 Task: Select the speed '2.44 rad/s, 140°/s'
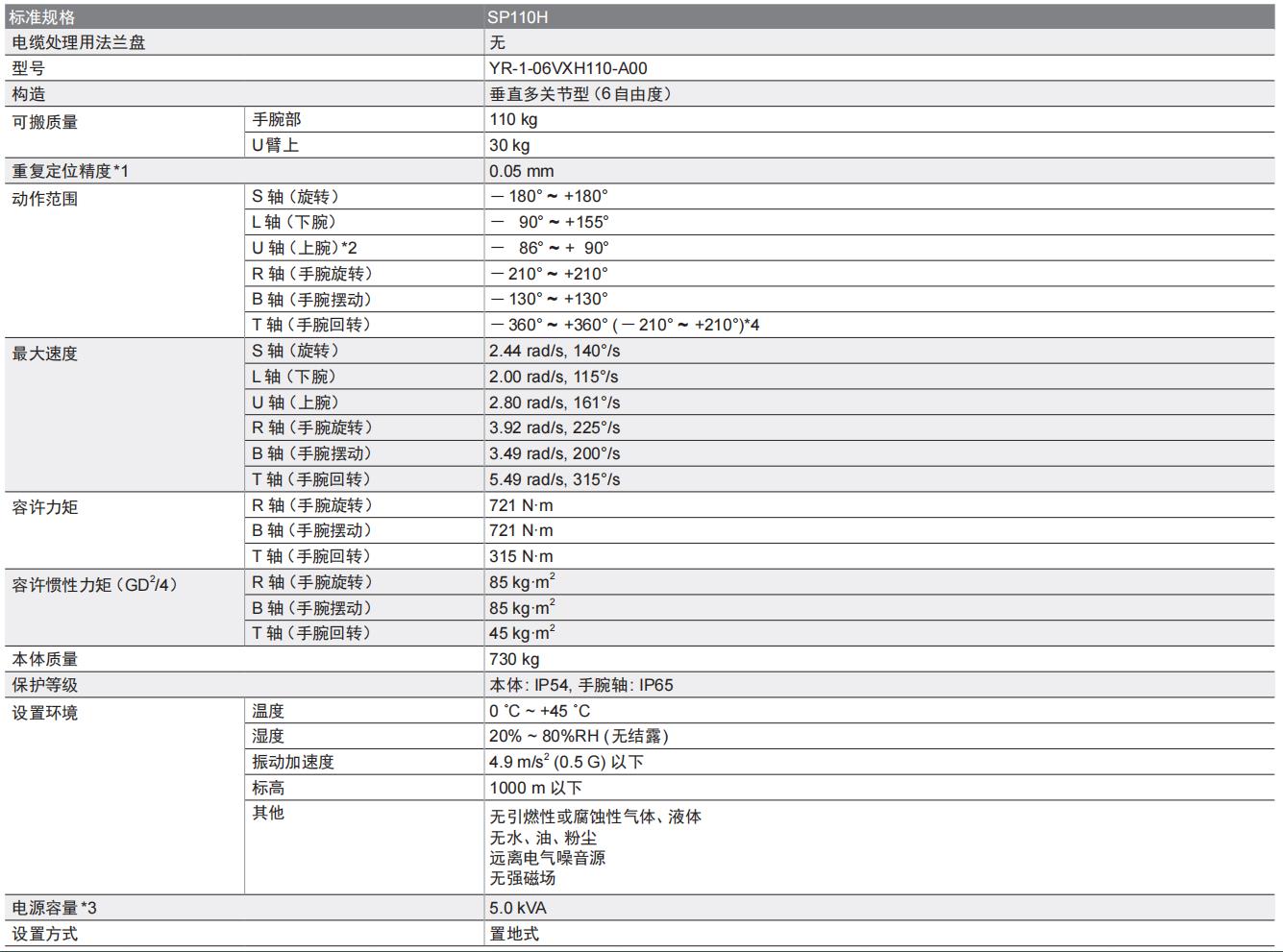tap(555, 351)
